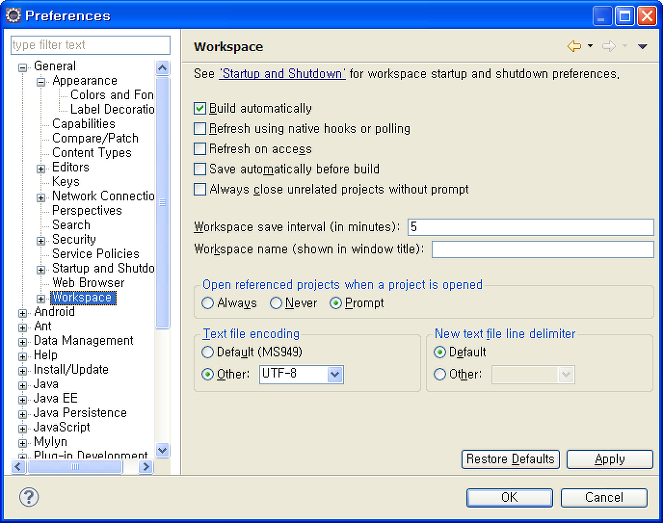Open the 'Startup and Shutdown' link

pyautogui.click(x=282, y=74)
